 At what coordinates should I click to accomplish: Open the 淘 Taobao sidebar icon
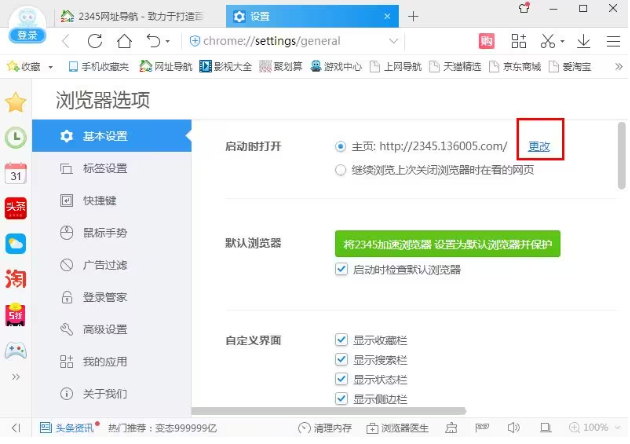click(16, 278)
